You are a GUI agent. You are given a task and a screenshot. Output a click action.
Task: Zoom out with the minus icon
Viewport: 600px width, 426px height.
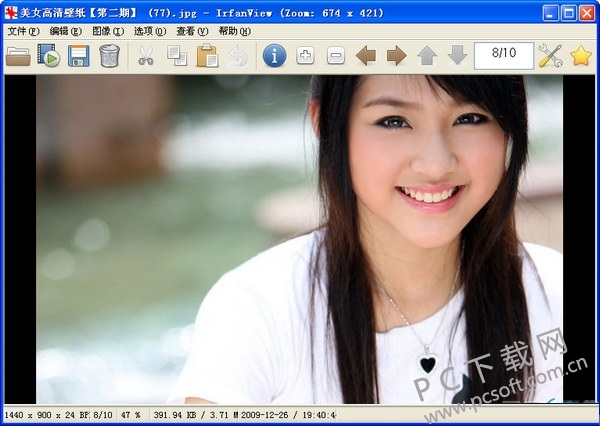point(336,56)
